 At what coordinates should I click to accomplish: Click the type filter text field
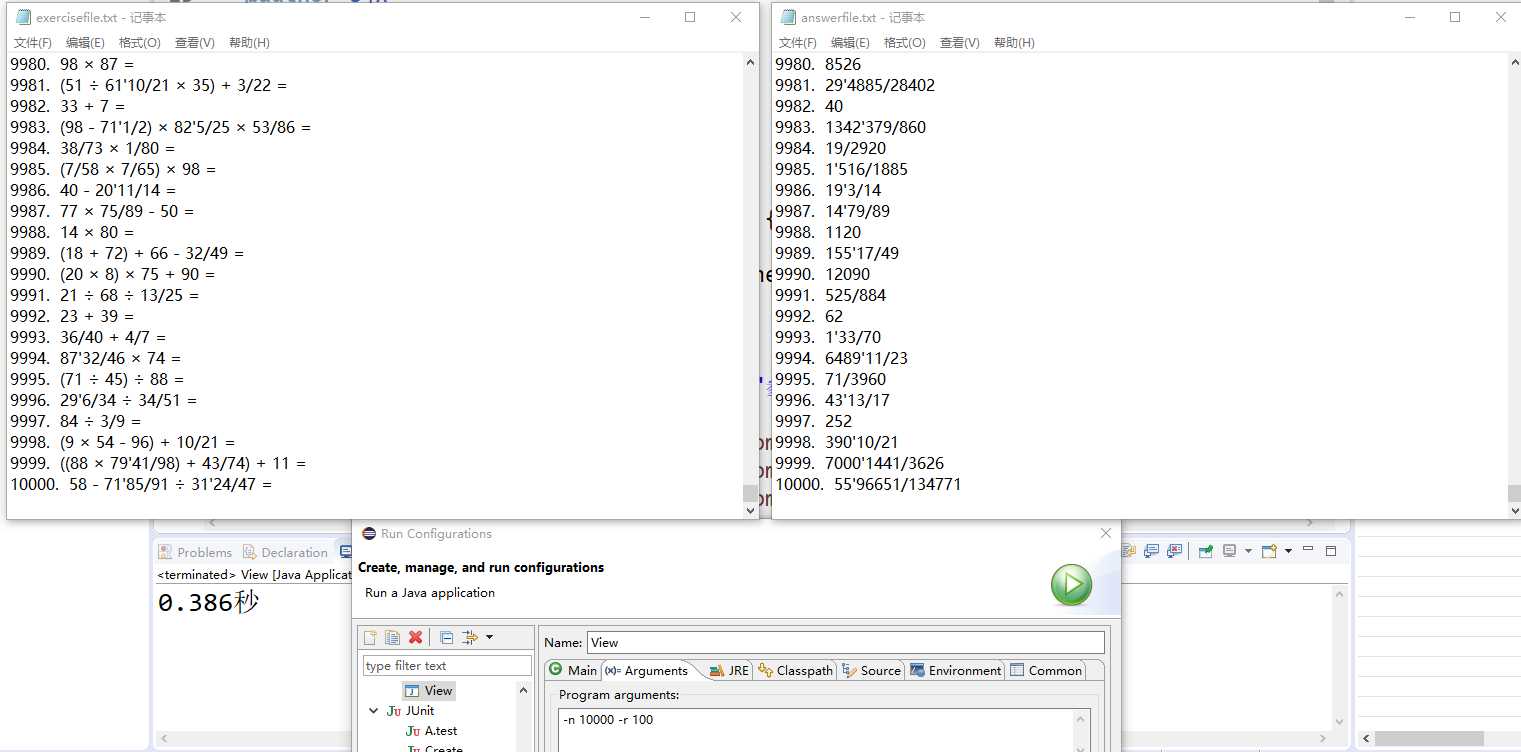447,666
